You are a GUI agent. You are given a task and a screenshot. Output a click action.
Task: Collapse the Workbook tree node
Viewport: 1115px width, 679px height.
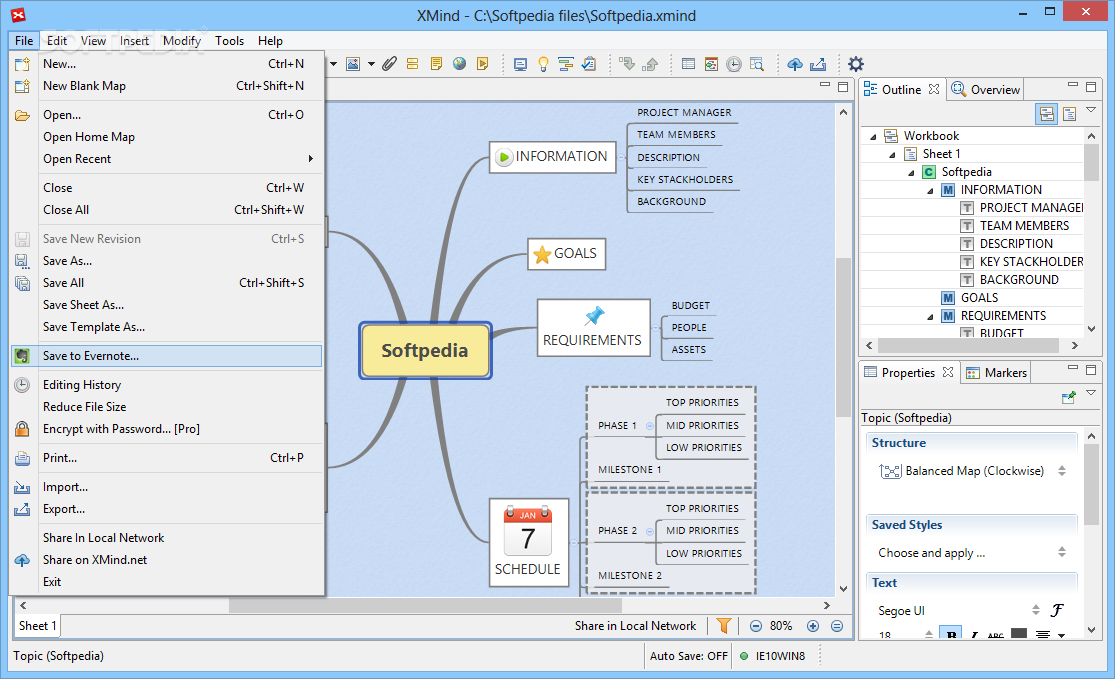click(873, 136)
